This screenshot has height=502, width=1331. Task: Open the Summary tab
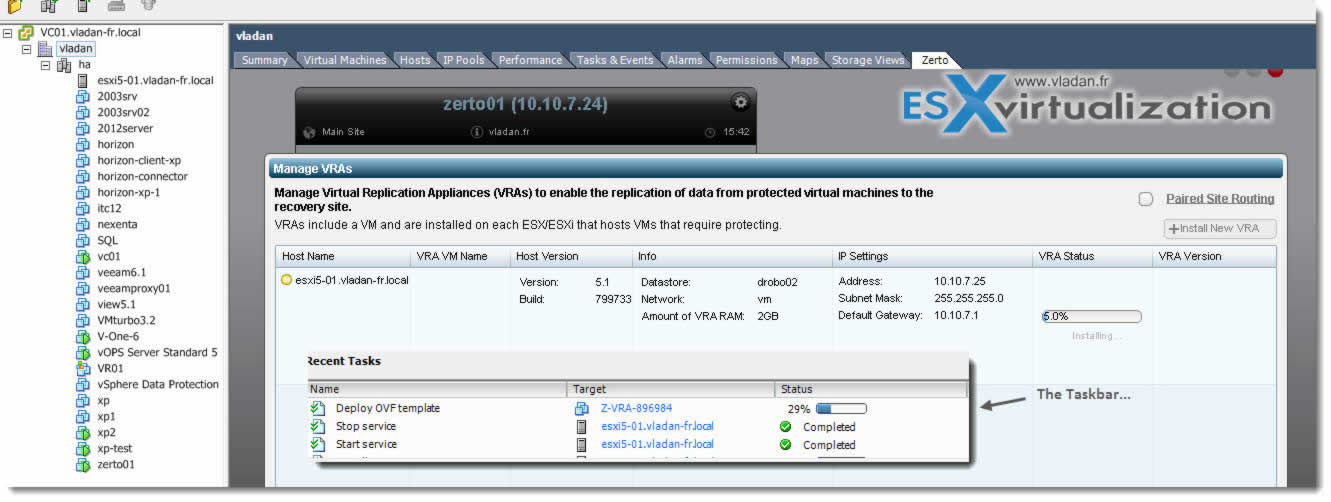(264, 60)
